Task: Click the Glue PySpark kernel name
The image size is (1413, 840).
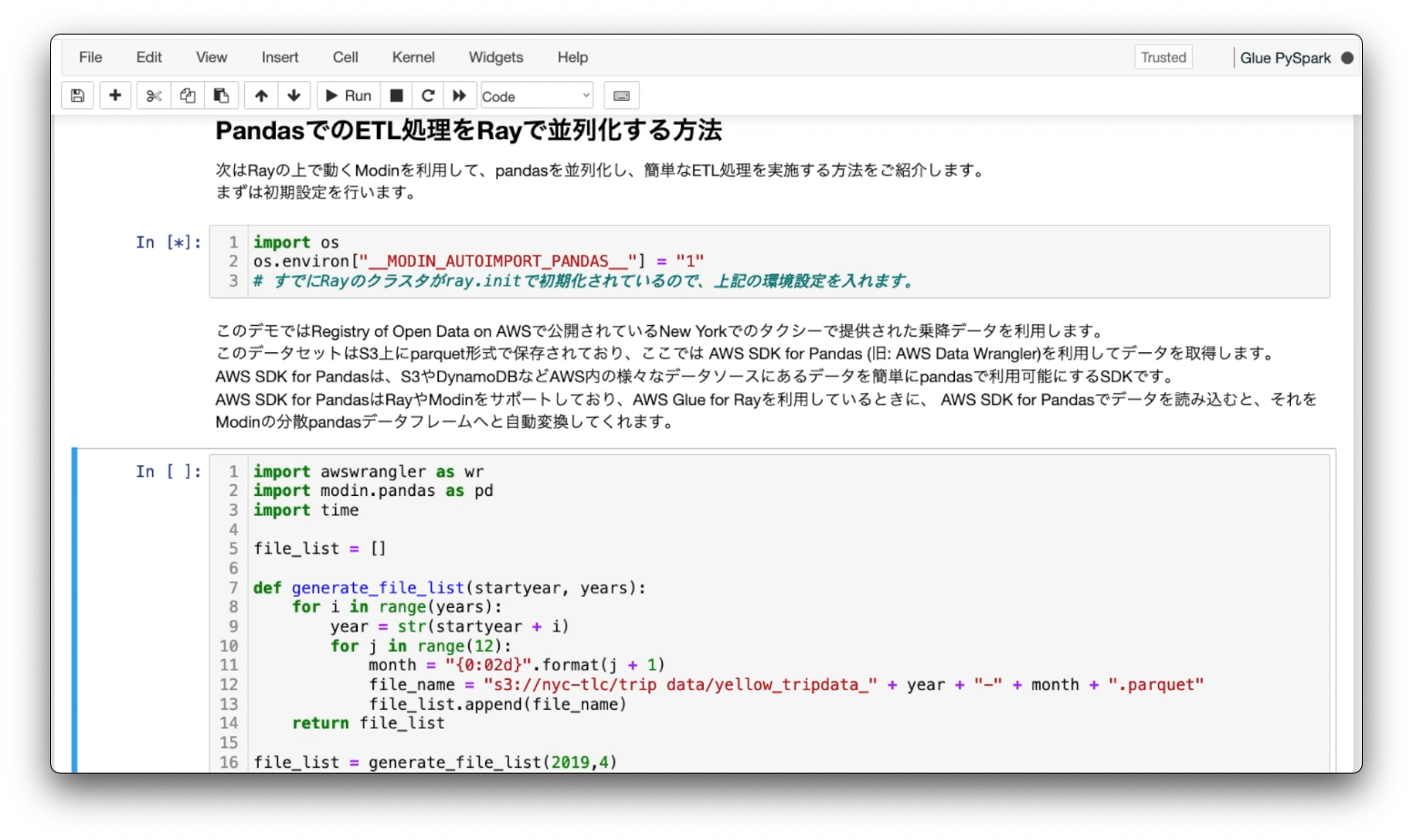Action: click(x=1286, y=58)
